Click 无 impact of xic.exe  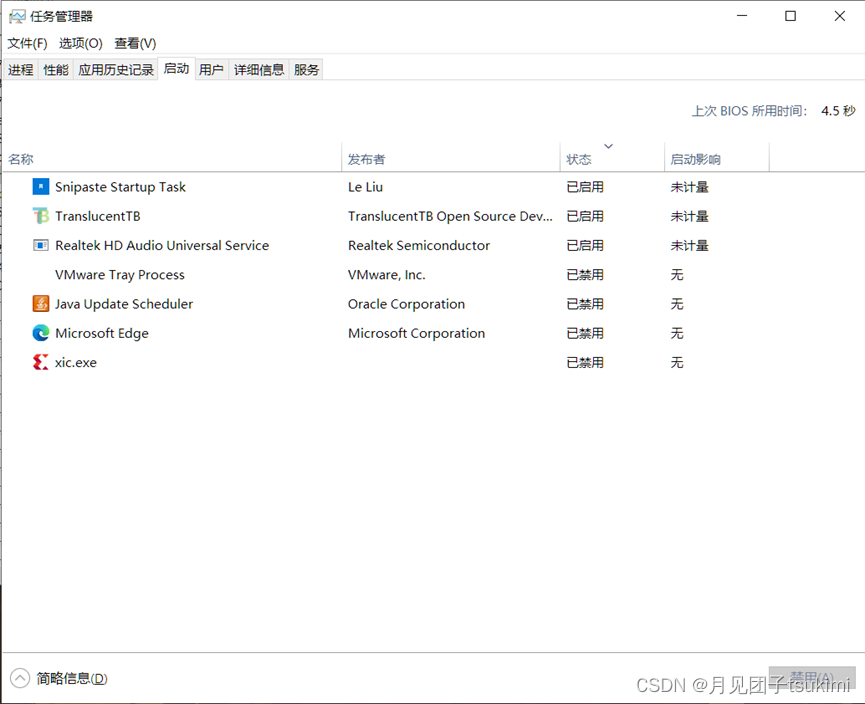point(677,362)
